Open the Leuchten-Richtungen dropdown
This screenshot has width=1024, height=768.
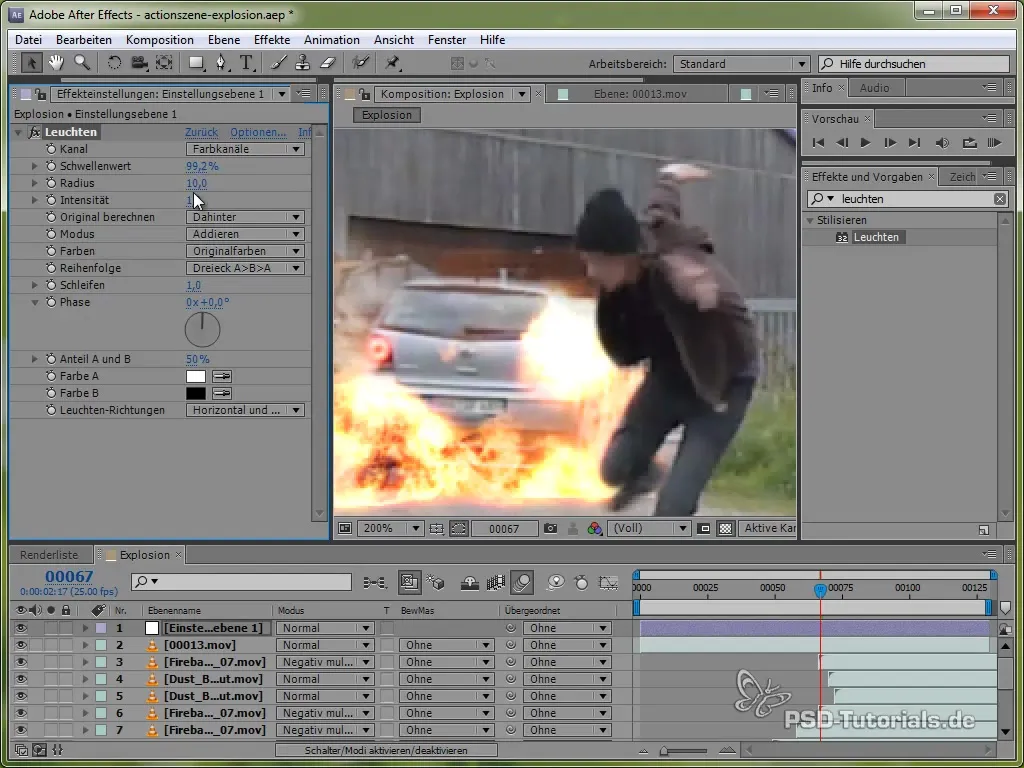(x=246, y=410)
